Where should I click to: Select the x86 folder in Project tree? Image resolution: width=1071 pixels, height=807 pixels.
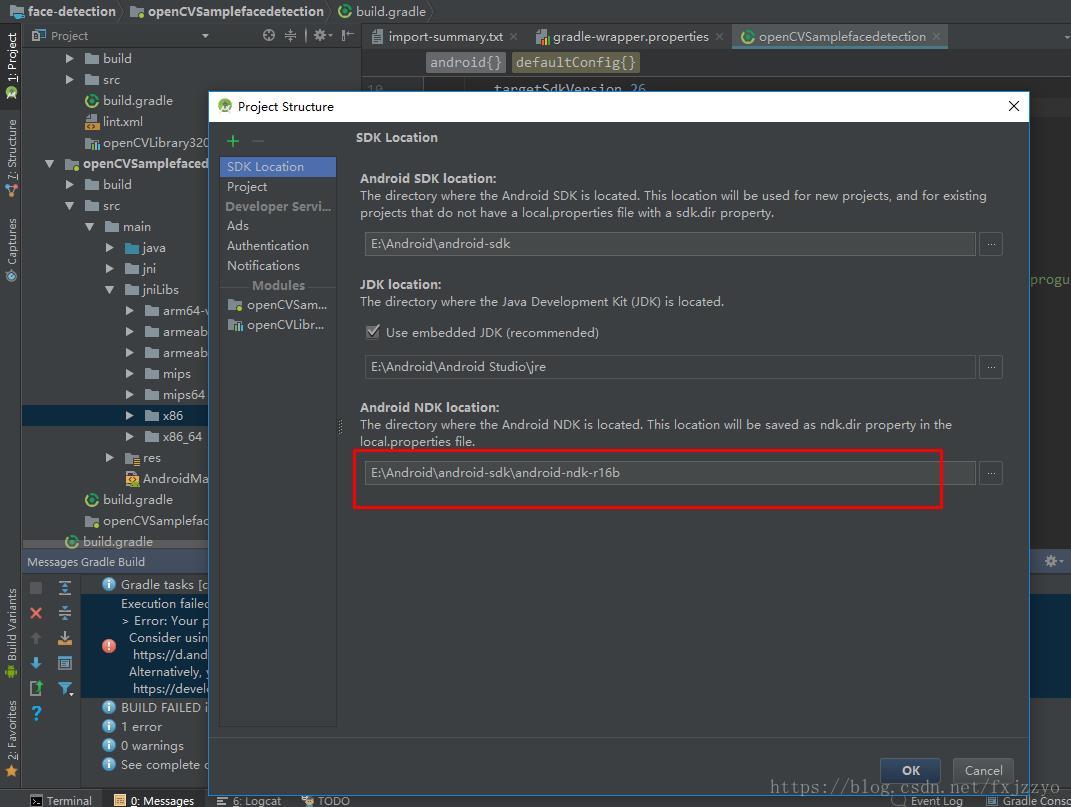(115, 415)
